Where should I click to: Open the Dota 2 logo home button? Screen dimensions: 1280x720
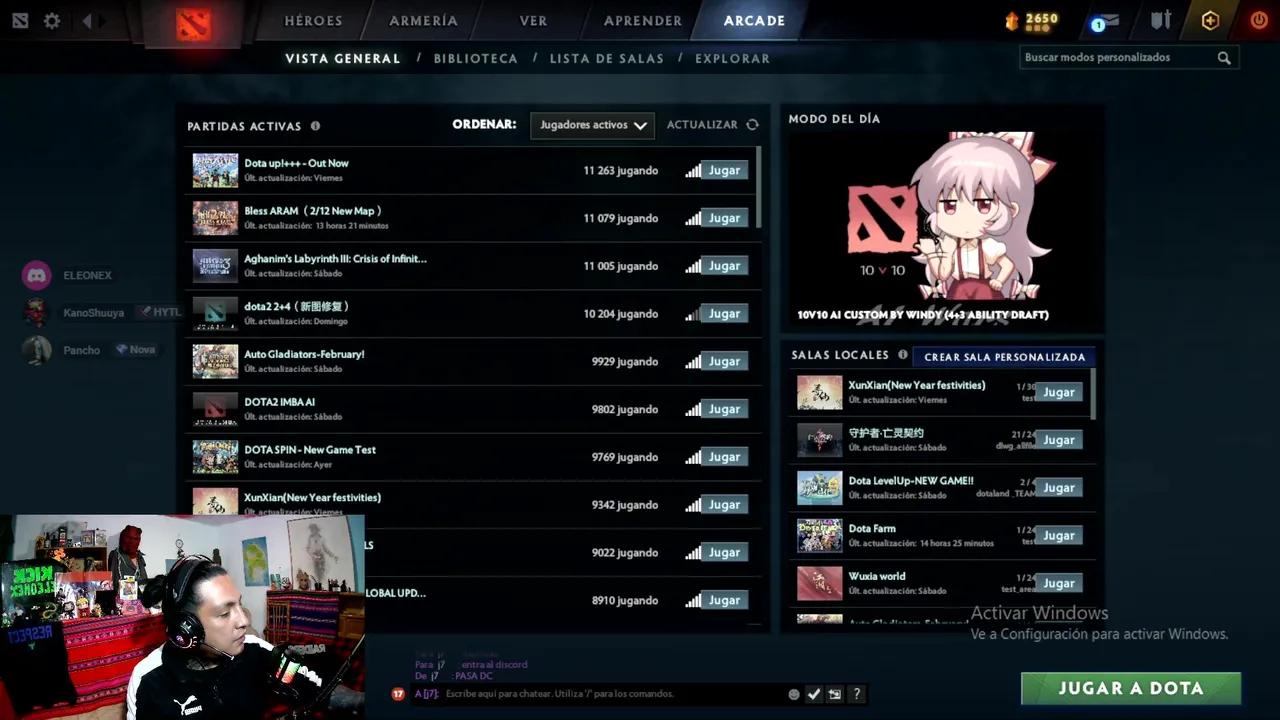point(193,23)
